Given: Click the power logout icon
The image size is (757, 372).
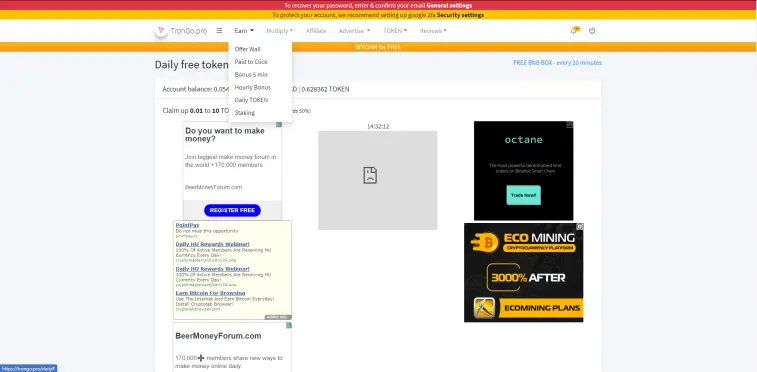Looking at the screenshot, I should point(592,30).
